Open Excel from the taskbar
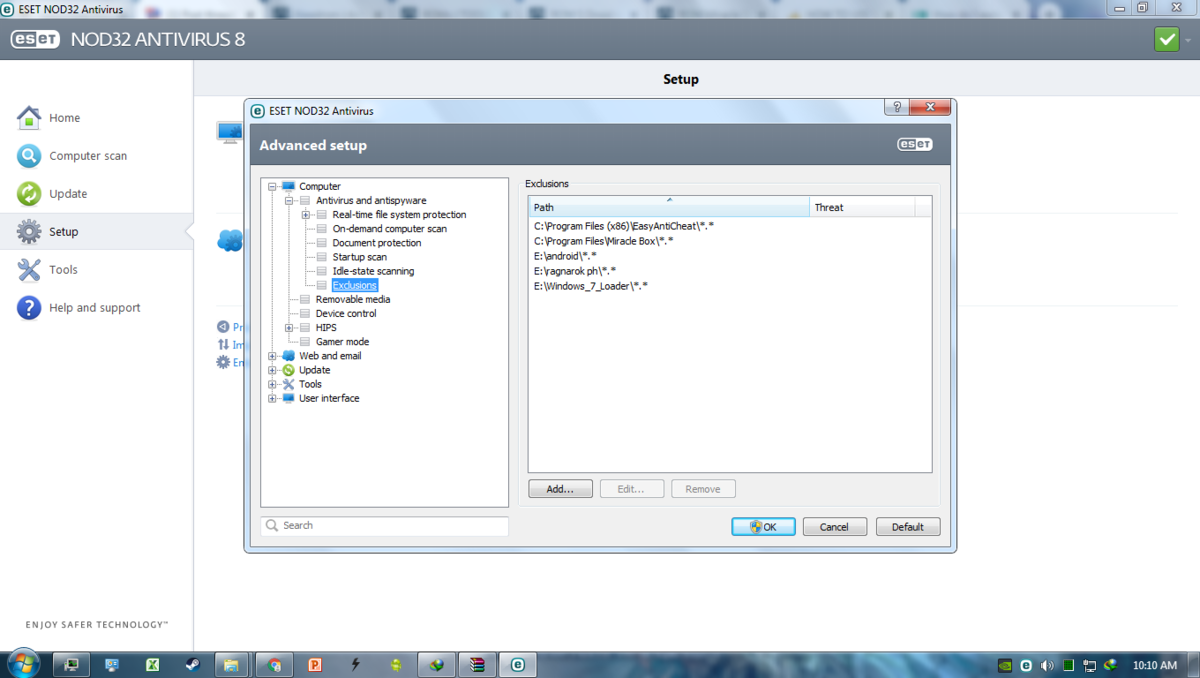Screen dimensions: 1200x678 point(153,664)
